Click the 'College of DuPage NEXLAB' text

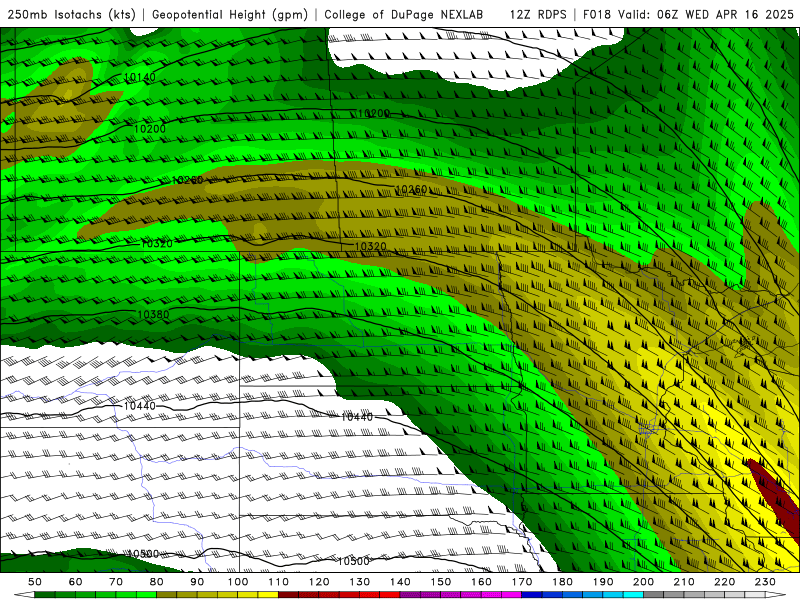click(x=404, y=14)
